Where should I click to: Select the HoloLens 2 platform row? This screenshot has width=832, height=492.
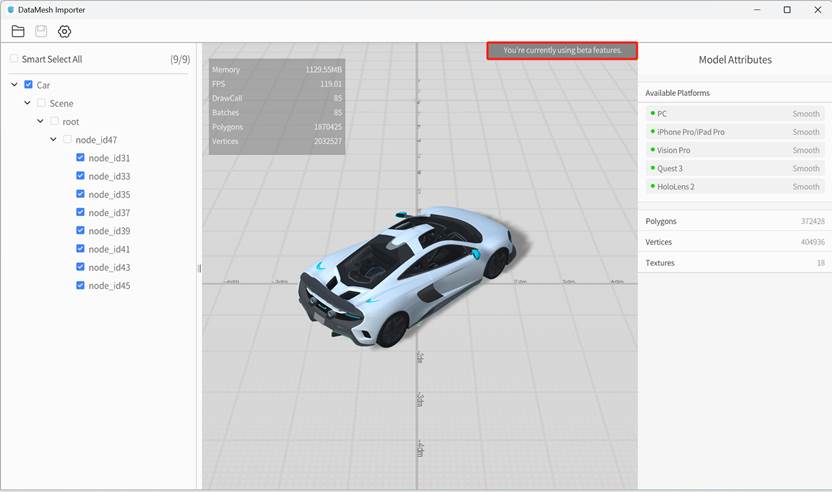[735, 187]
